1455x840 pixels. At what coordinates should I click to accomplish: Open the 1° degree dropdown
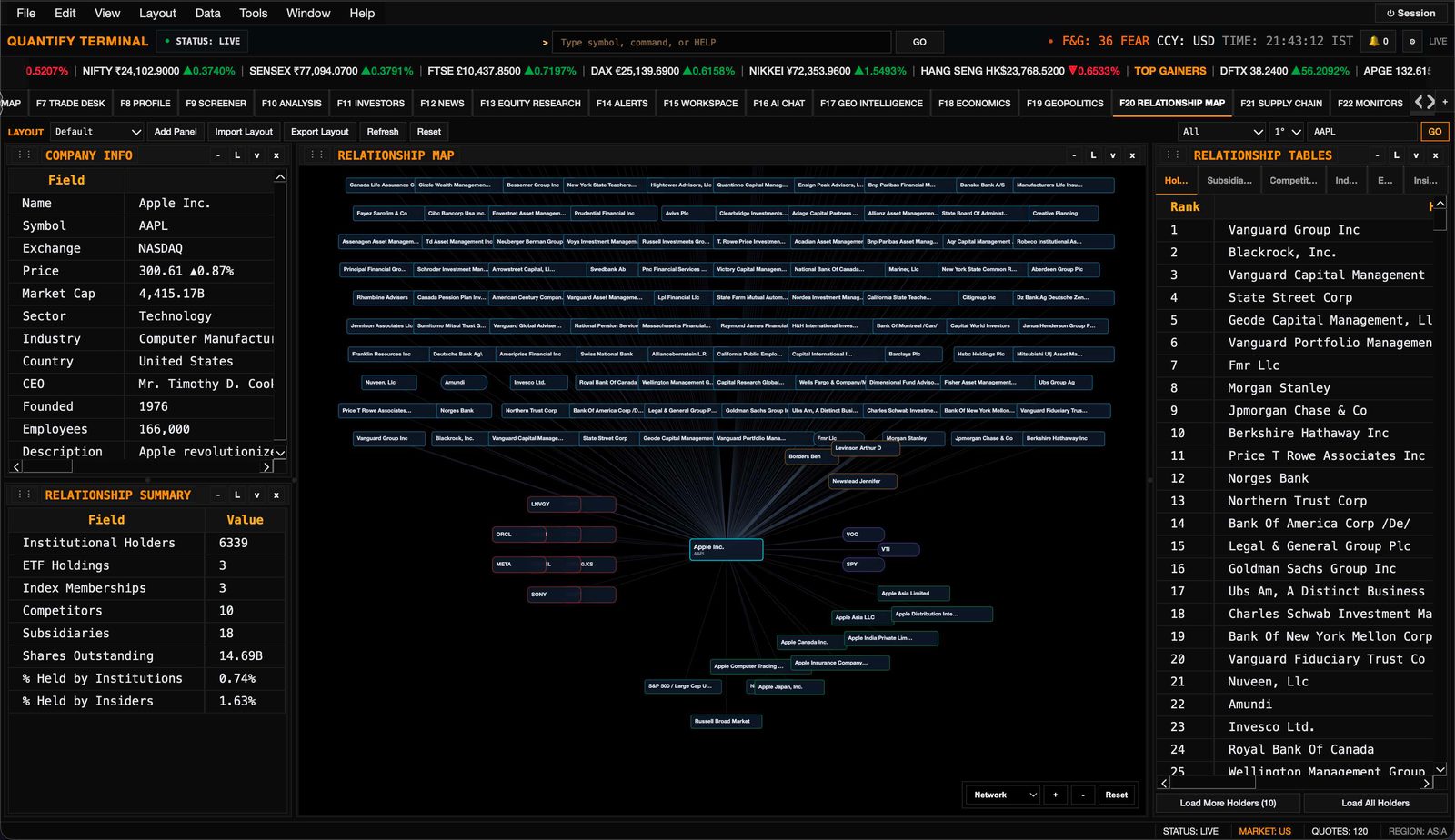(1287, 132)
